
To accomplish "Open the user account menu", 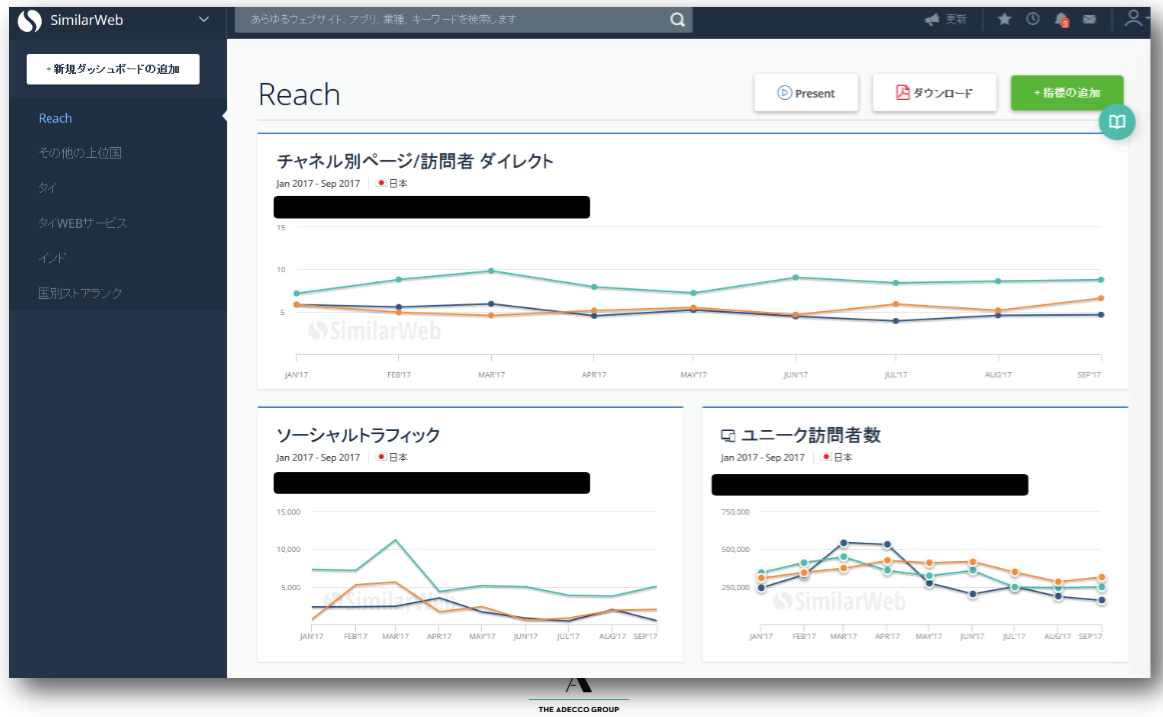I will (1135, 19).
